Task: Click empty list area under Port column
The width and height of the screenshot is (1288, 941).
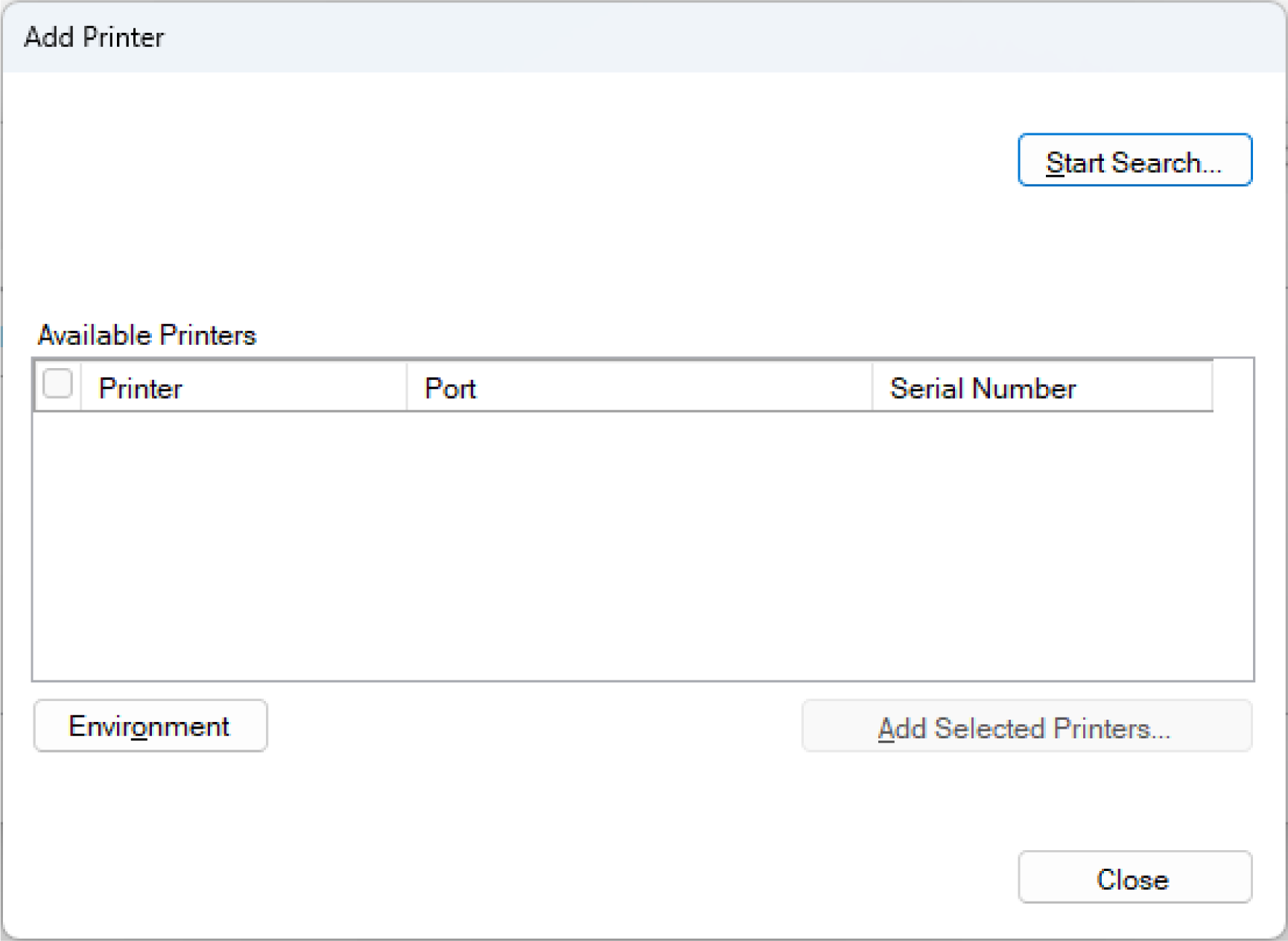Action: point(639,544)
